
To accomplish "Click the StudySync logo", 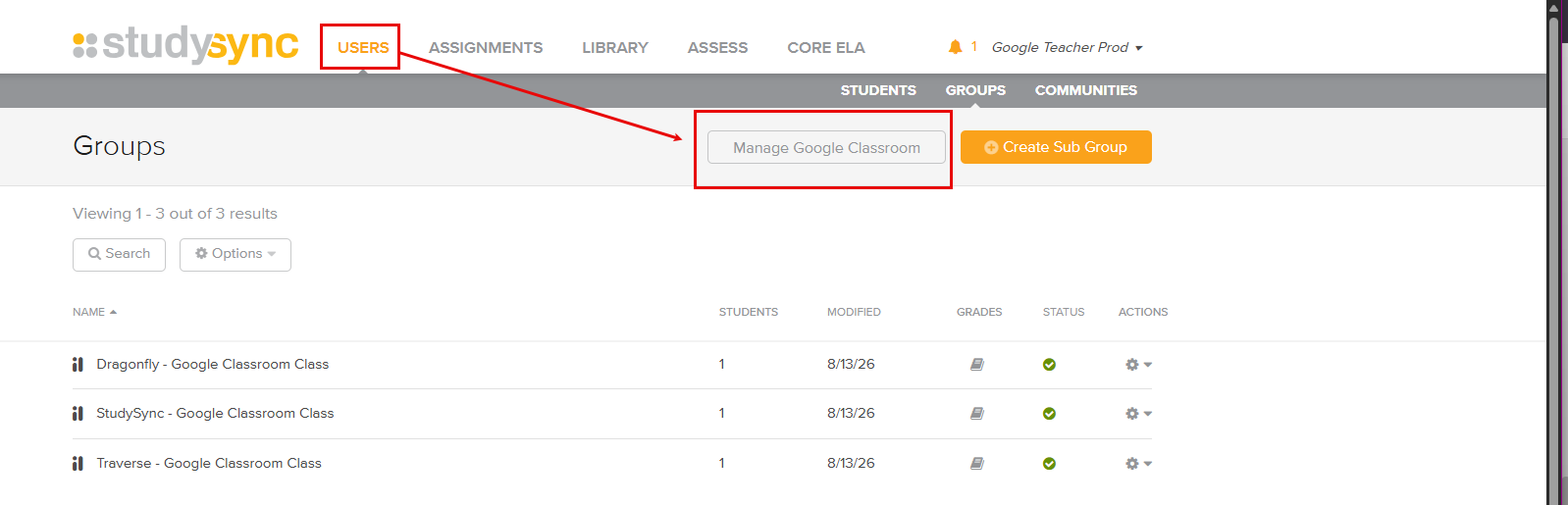I will pyautogui.click(x=185, y=44).
